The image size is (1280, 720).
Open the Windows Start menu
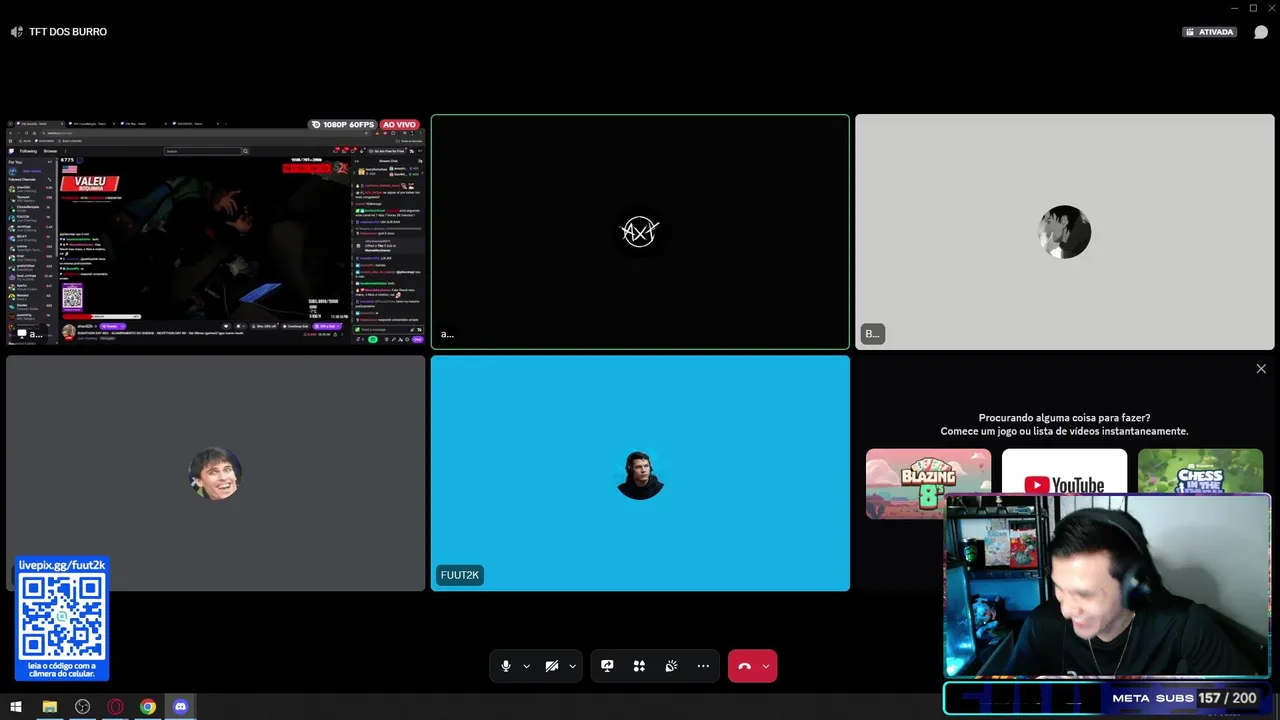[x=16, y=707]
